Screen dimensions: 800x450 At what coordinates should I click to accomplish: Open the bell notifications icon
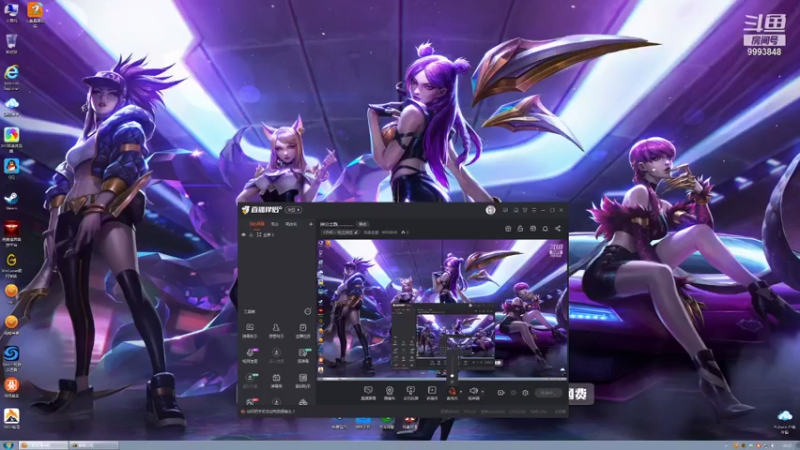pyautogui.click(x=545, y=229)
